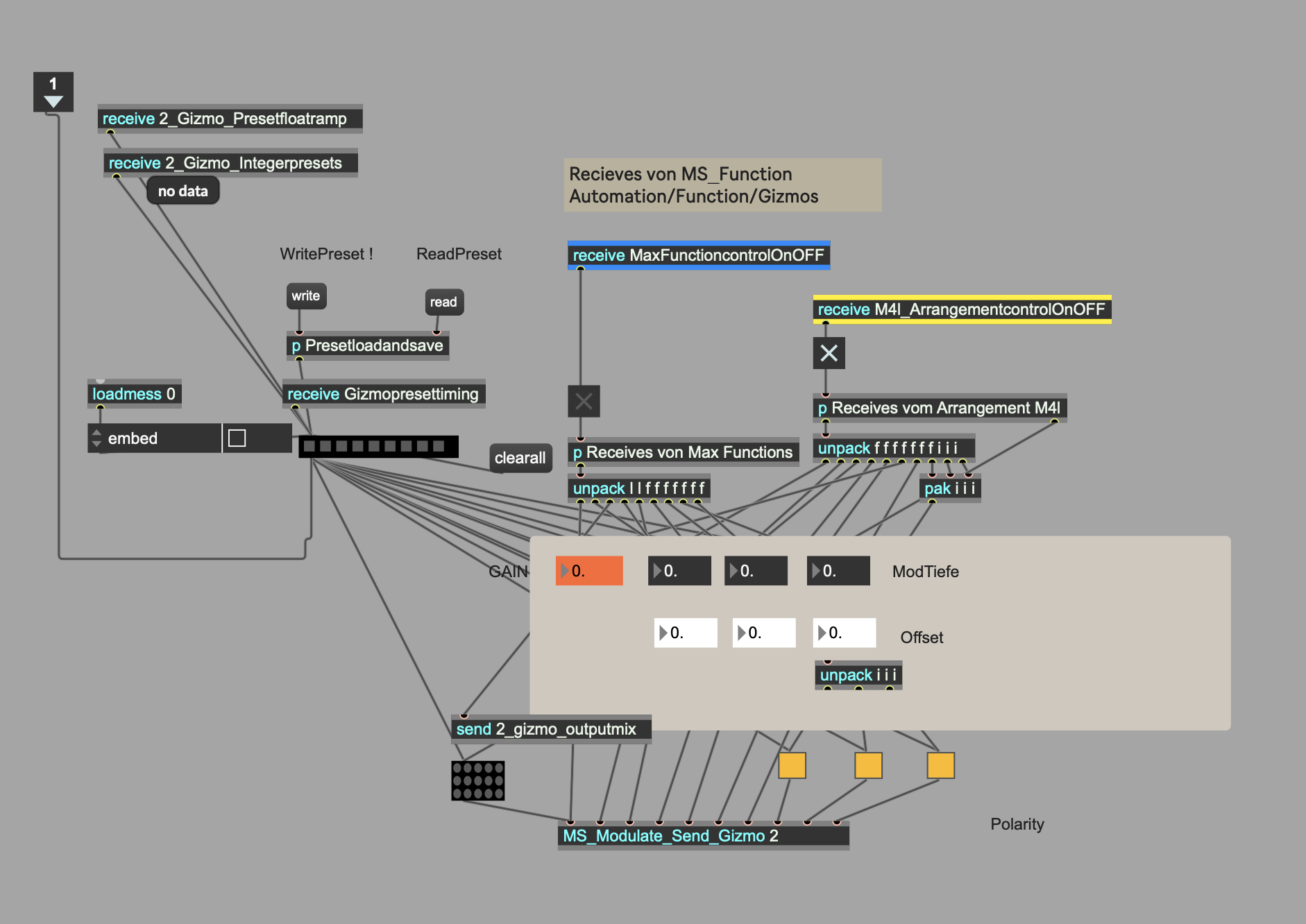Viewport: 1306px width, 924px height.
Task: Click the WritePreset ! comment label
Action: [x=326, y=254]
